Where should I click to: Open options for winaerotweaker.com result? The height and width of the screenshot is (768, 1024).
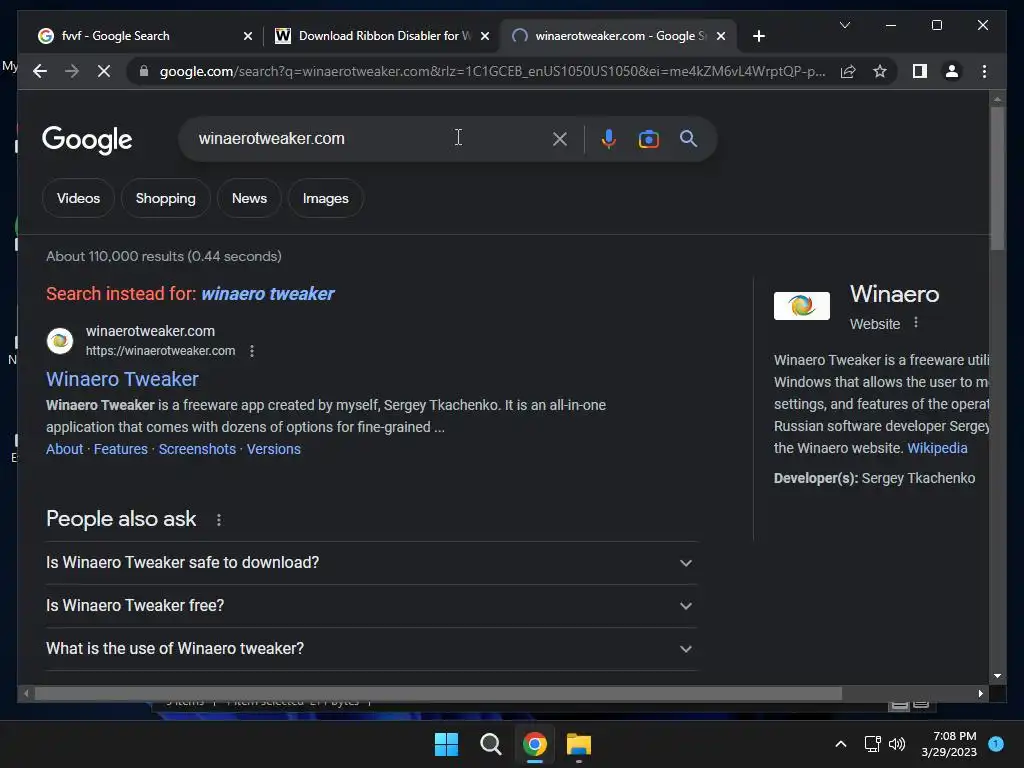(252, 351)
